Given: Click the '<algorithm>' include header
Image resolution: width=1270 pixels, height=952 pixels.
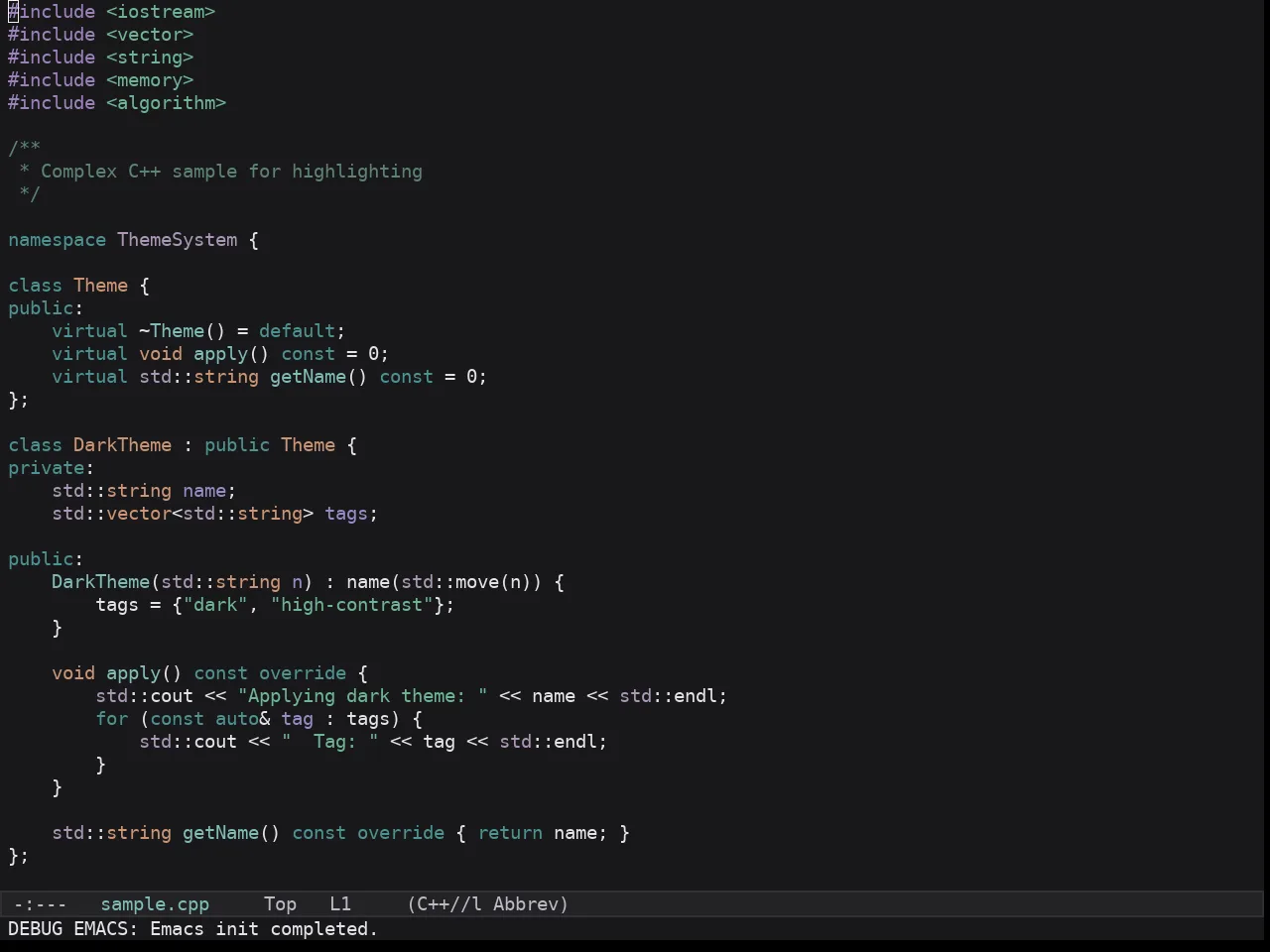Looking at the screenshot, I should [167, 103].
